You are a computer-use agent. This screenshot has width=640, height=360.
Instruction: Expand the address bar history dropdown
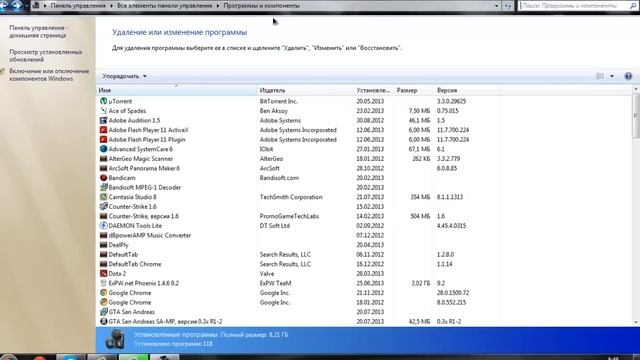tap(496, 6)
